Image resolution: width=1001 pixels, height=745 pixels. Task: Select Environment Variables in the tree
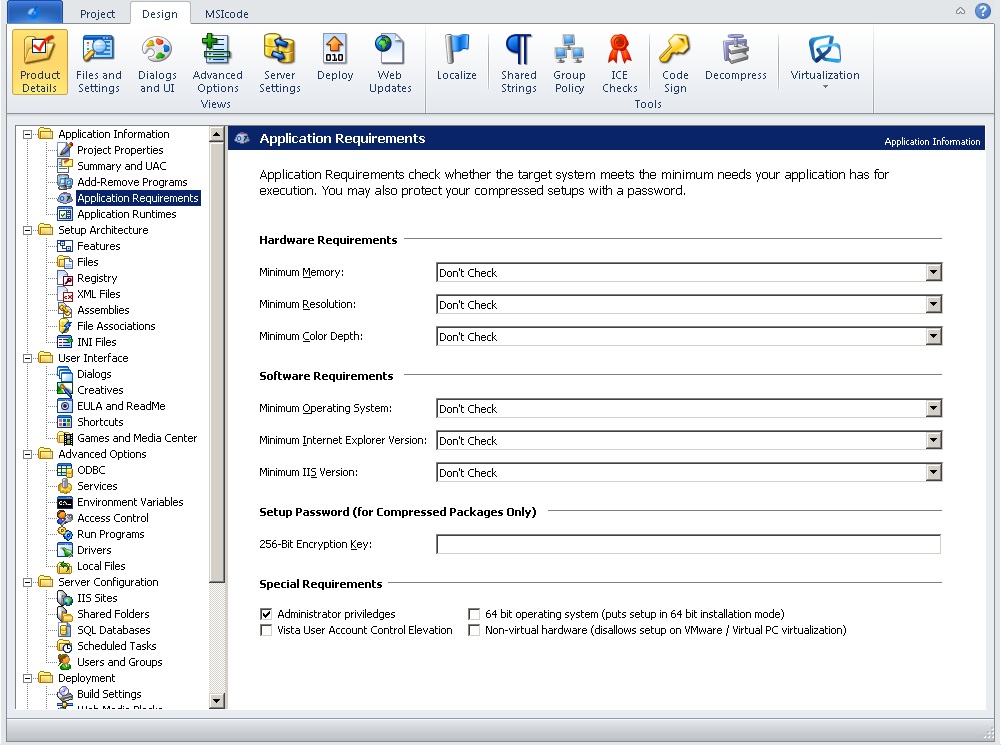point(130,502)
